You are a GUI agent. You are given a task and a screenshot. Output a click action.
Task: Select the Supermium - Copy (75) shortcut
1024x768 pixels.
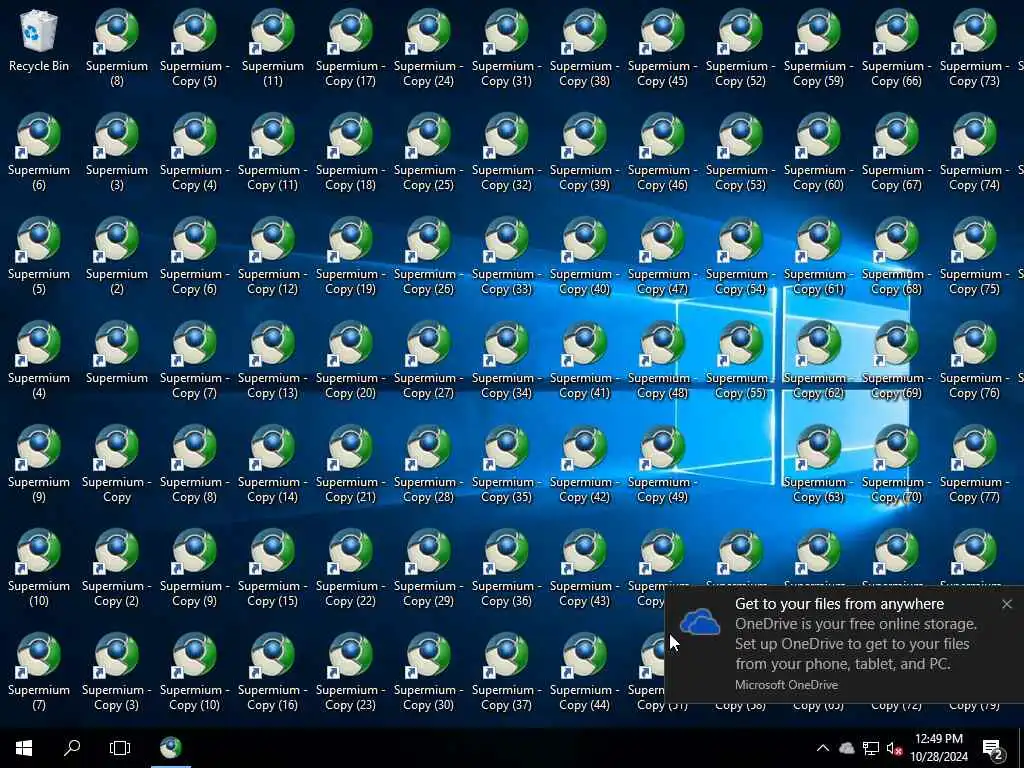(974, 256)
